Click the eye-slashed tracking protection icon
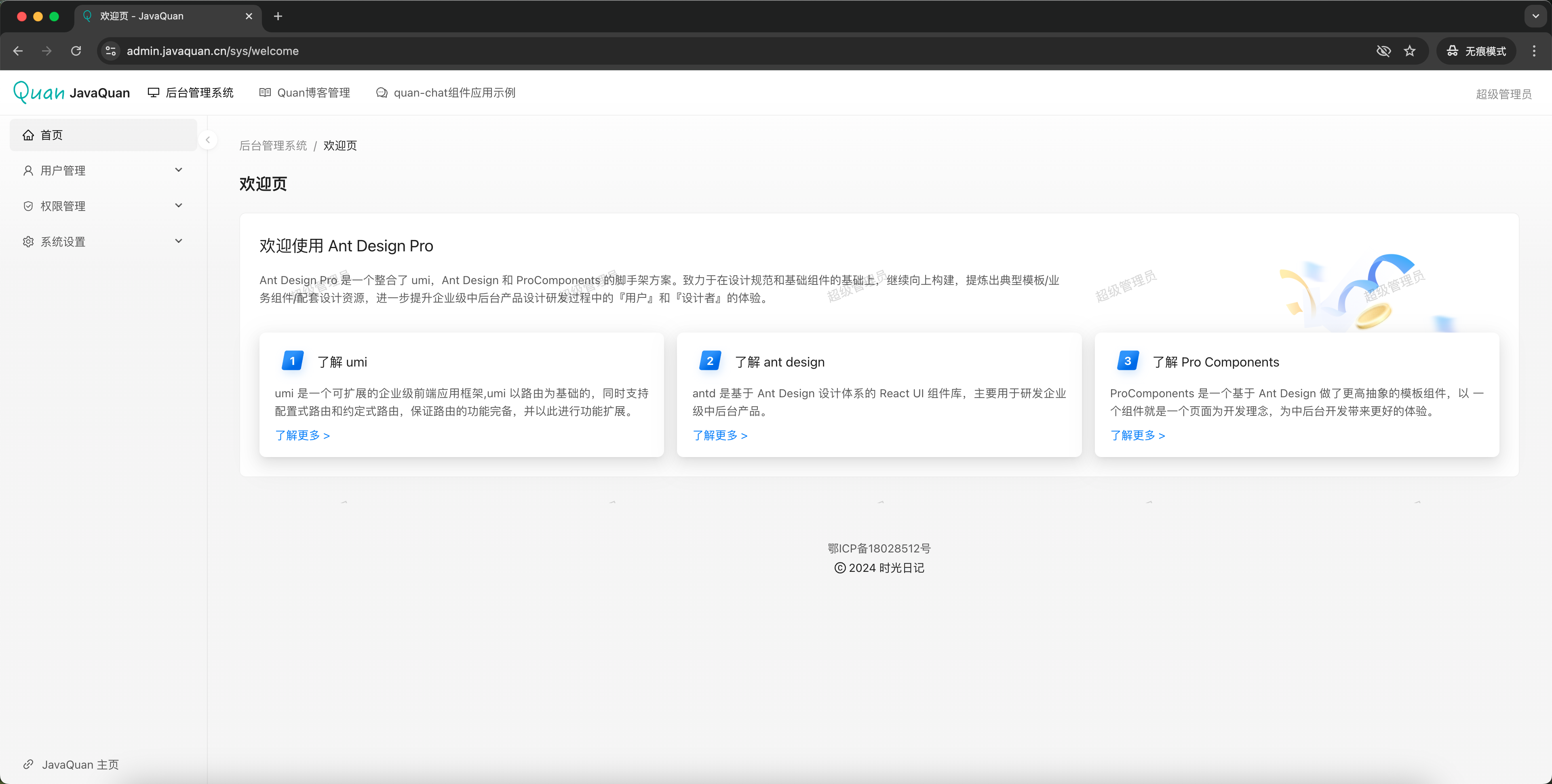1552x784 pixels. [1383, 51]
